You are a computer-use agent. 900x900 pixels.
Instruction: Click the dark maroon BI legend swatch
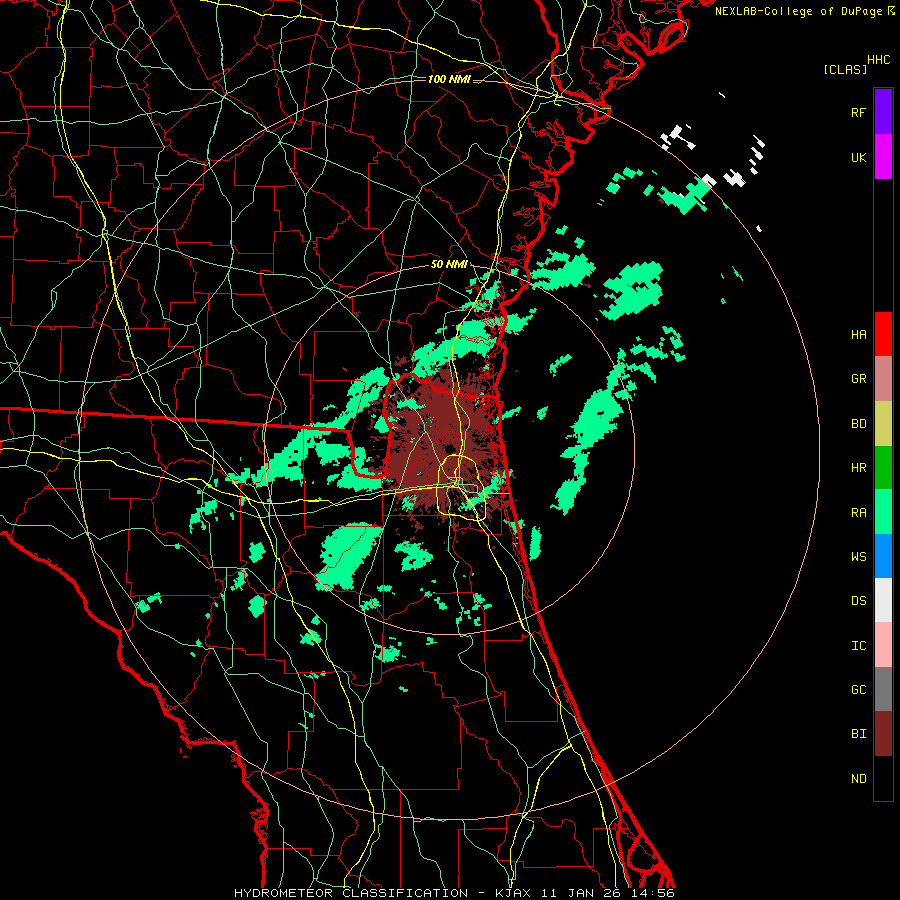(x=883, y=734)
